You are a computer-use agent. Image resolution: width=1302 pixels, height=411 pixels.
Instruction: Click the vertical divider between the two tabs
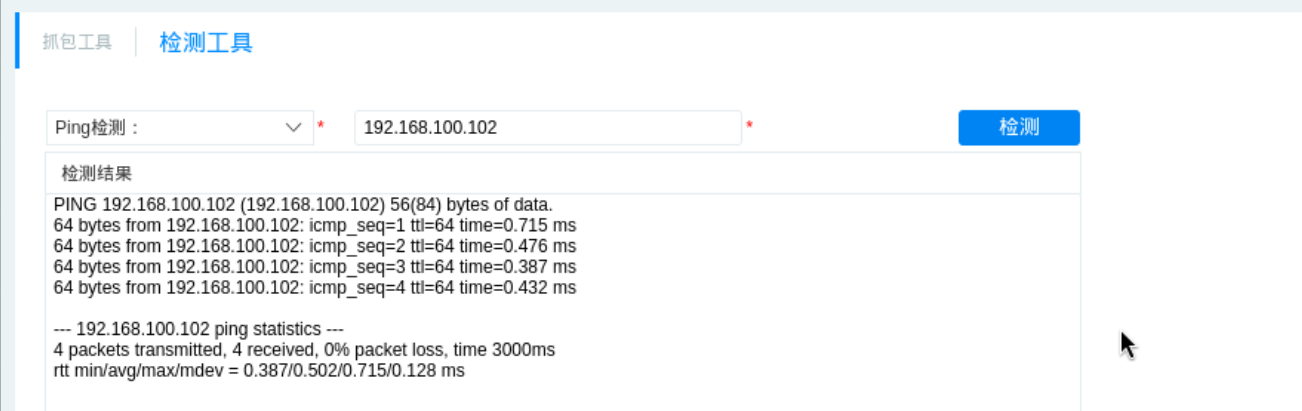coord(136,42)
